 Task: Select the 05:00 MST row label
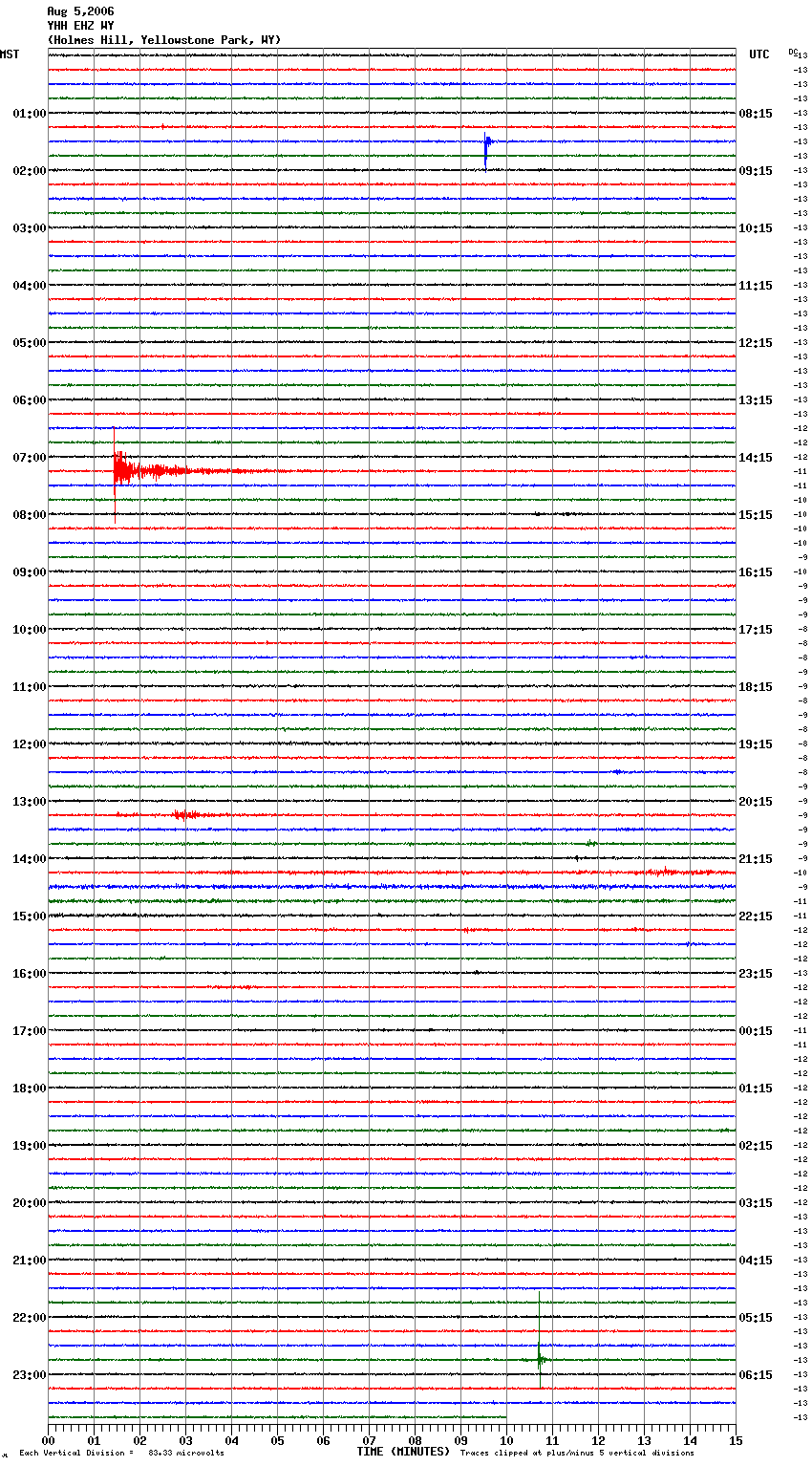coord(30,343)
